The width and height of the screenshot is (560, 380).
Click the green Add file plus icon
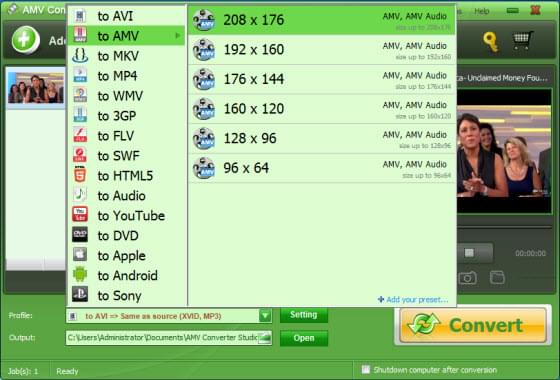tap(25, 40)
